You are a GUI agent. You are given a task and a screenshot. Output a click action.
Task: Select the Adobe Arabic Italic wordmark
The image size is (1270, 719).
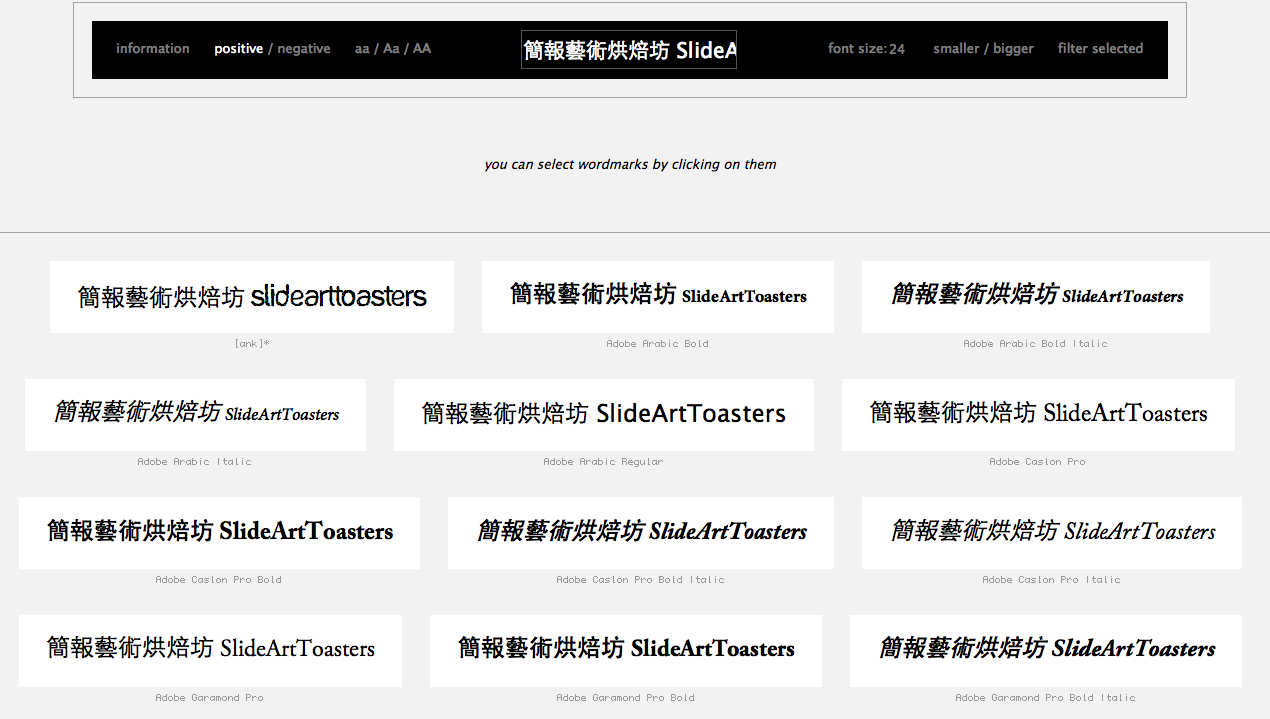(196, 415)
